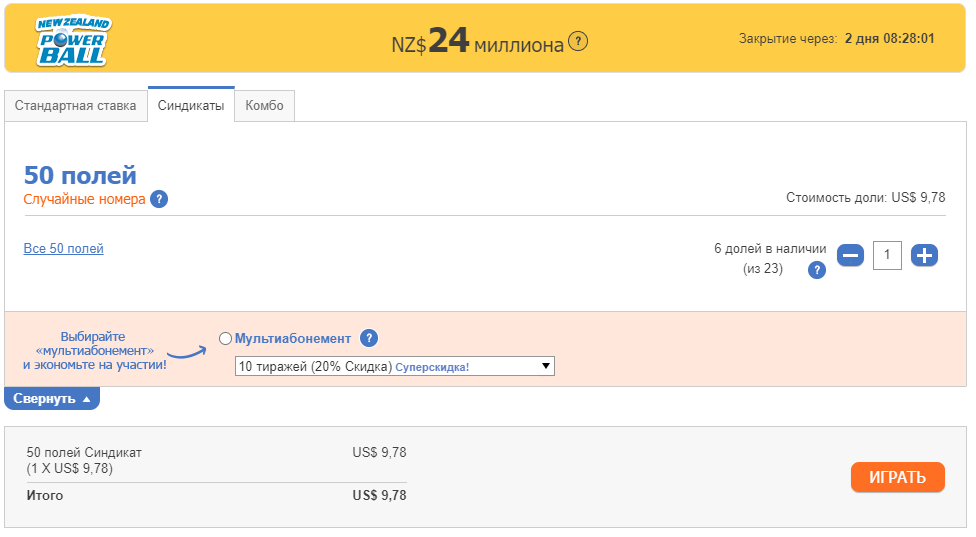The width and height of the screenshot is (976, 537).
Task: Open the 10 тиражей discount dropdown
Action: pyautogui.click(x=395, y=367)
